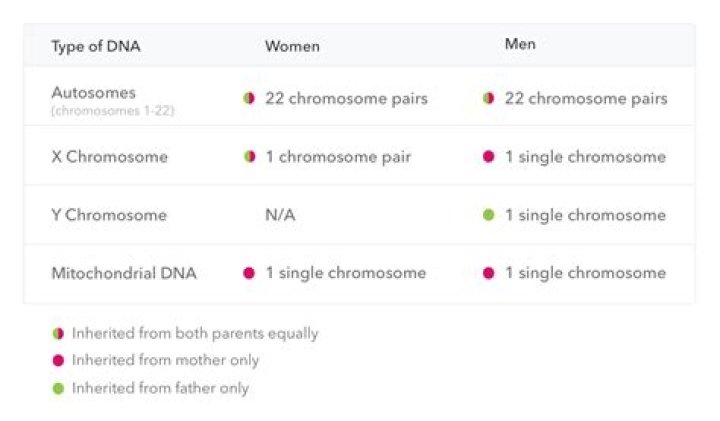Click the legend's pink mother-only dot
The height and width of the screenshot is (421, 720).
(58, 361)
